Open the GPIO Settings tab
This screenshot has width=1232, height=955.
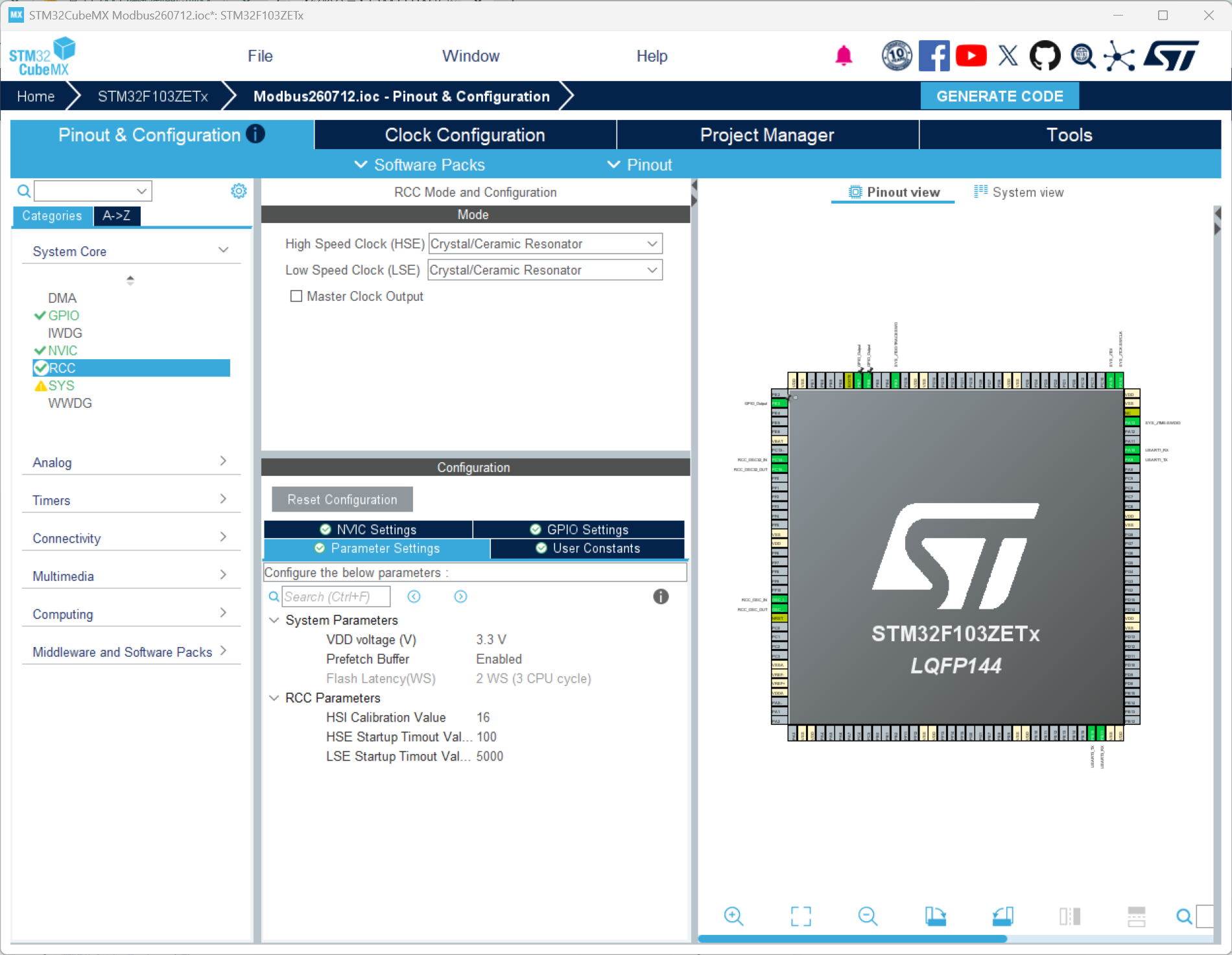tap(579, 529)
